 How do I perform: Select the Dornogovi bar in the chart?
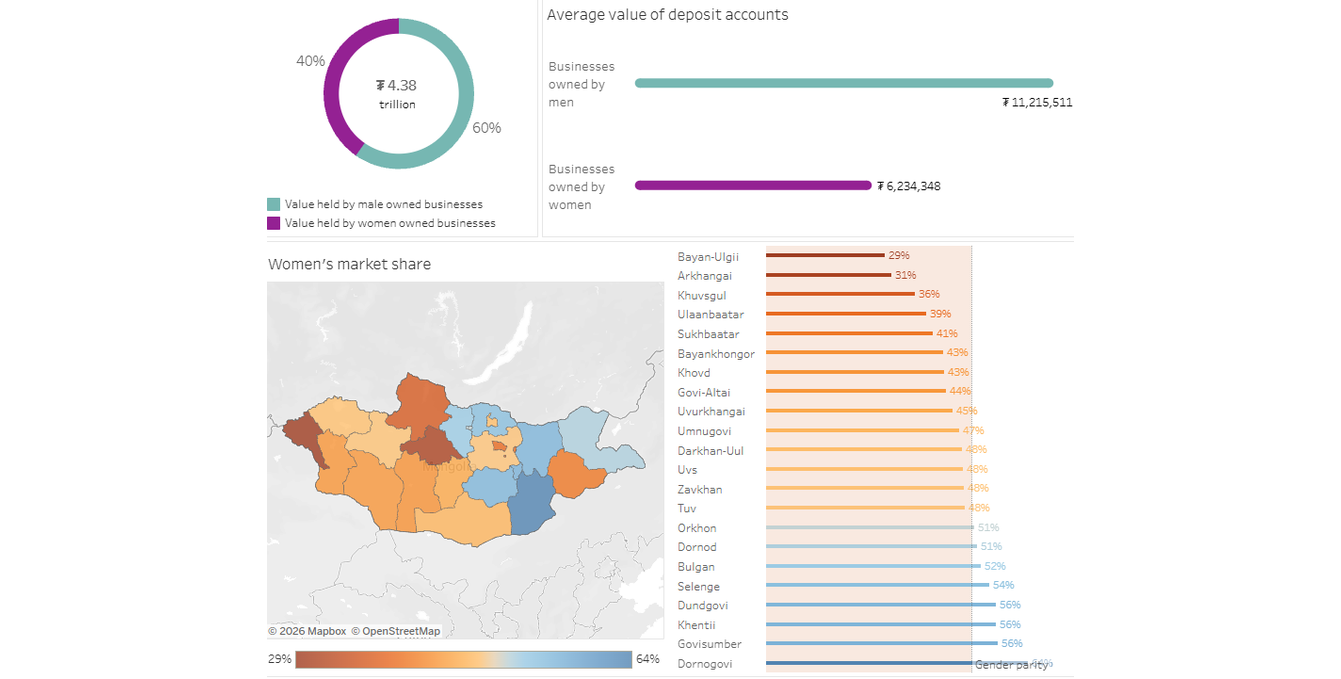897,663
